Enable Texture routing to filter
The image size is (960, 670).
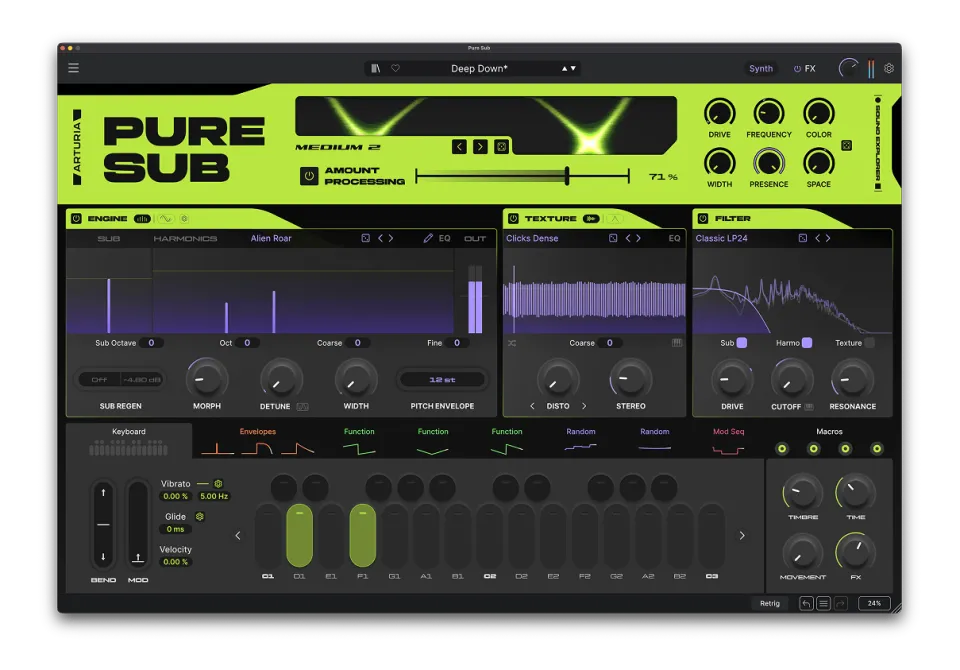point(869,343)
